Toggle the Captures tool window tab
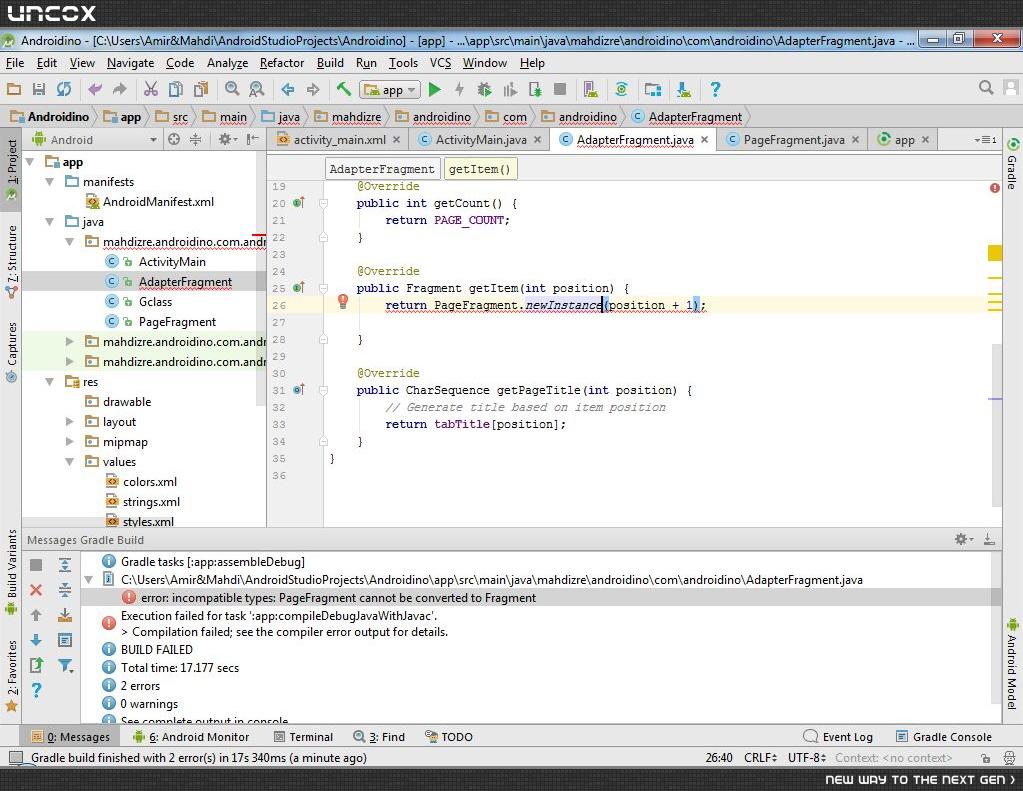Image resolution: width=1023 pixels, height=791 pixels. [x=11, y=351]
